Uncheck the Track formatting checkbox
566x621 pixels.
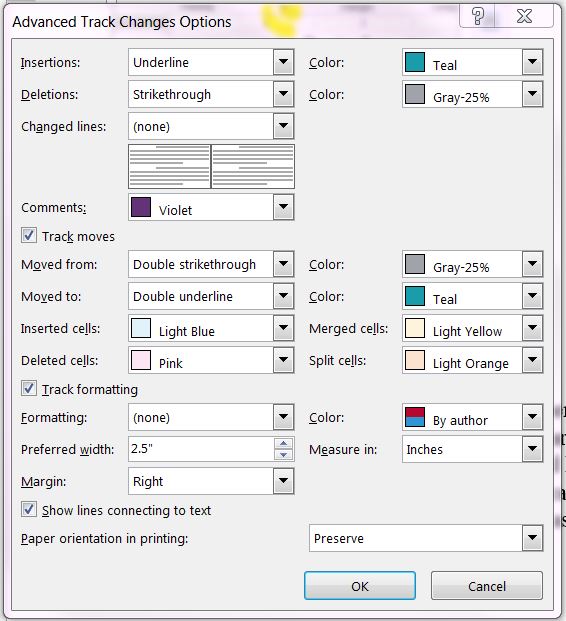click(x=29, y=389)
